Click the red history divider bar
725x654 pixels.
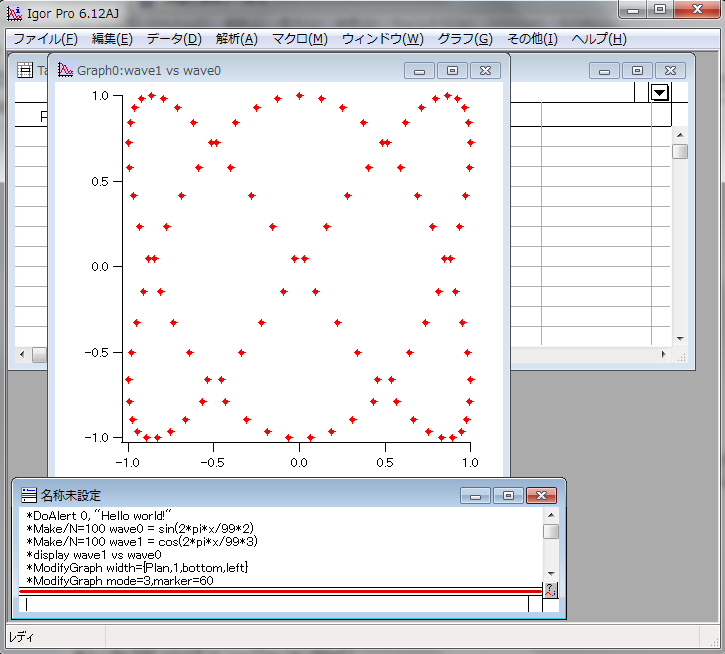tap(280, 591)
